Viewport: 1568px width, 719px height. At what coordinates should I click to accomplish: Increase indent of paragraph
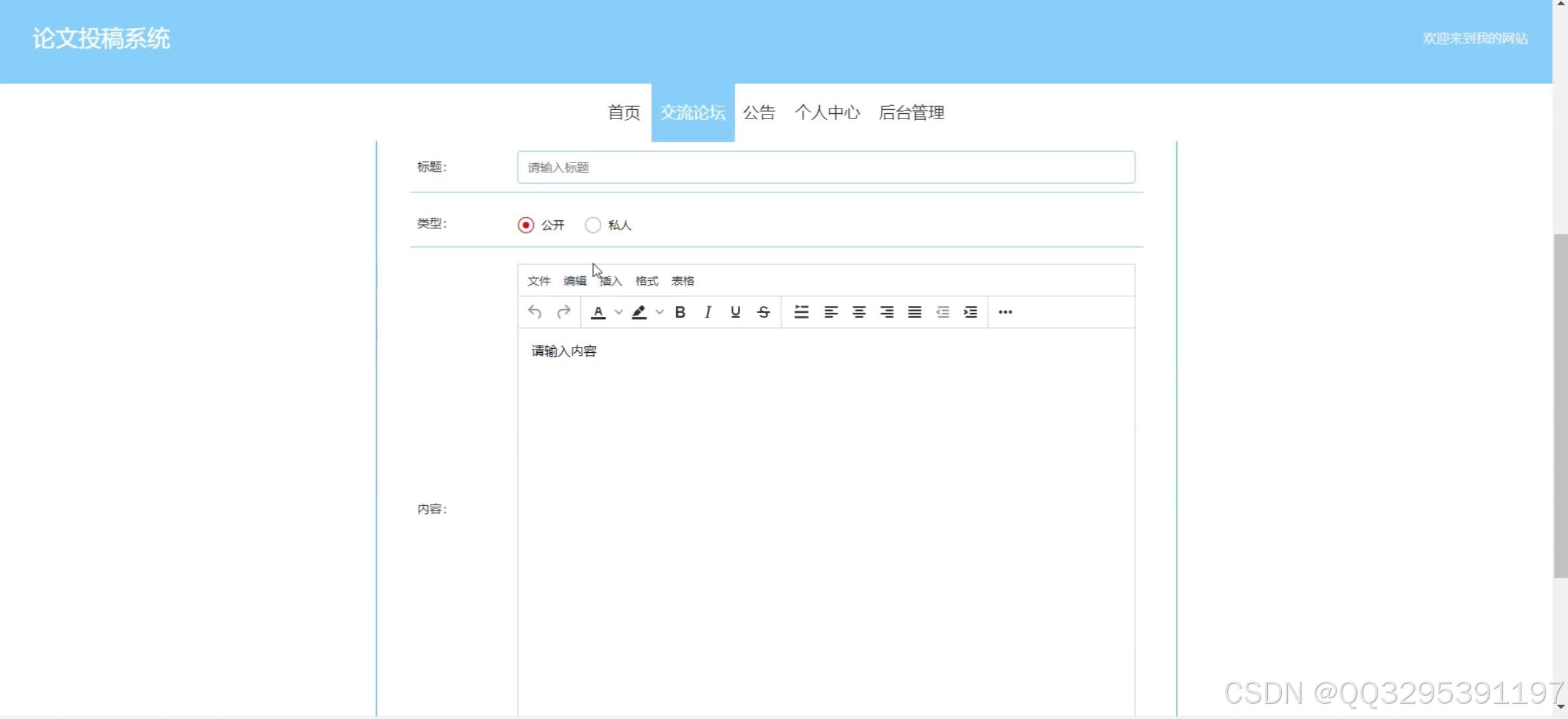(971, 312)
